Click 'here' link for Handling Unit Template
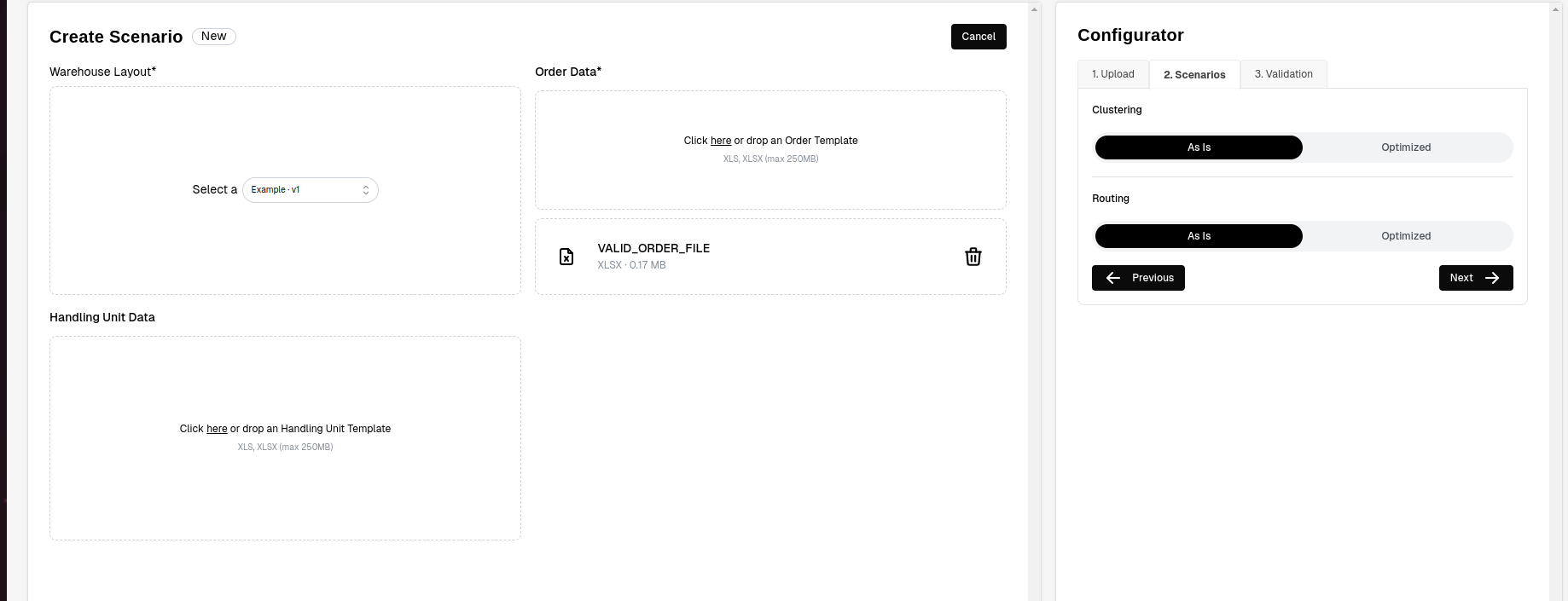Image resolution: width=1568 pixels, height=601 pixels. click(x=217, y=429)
